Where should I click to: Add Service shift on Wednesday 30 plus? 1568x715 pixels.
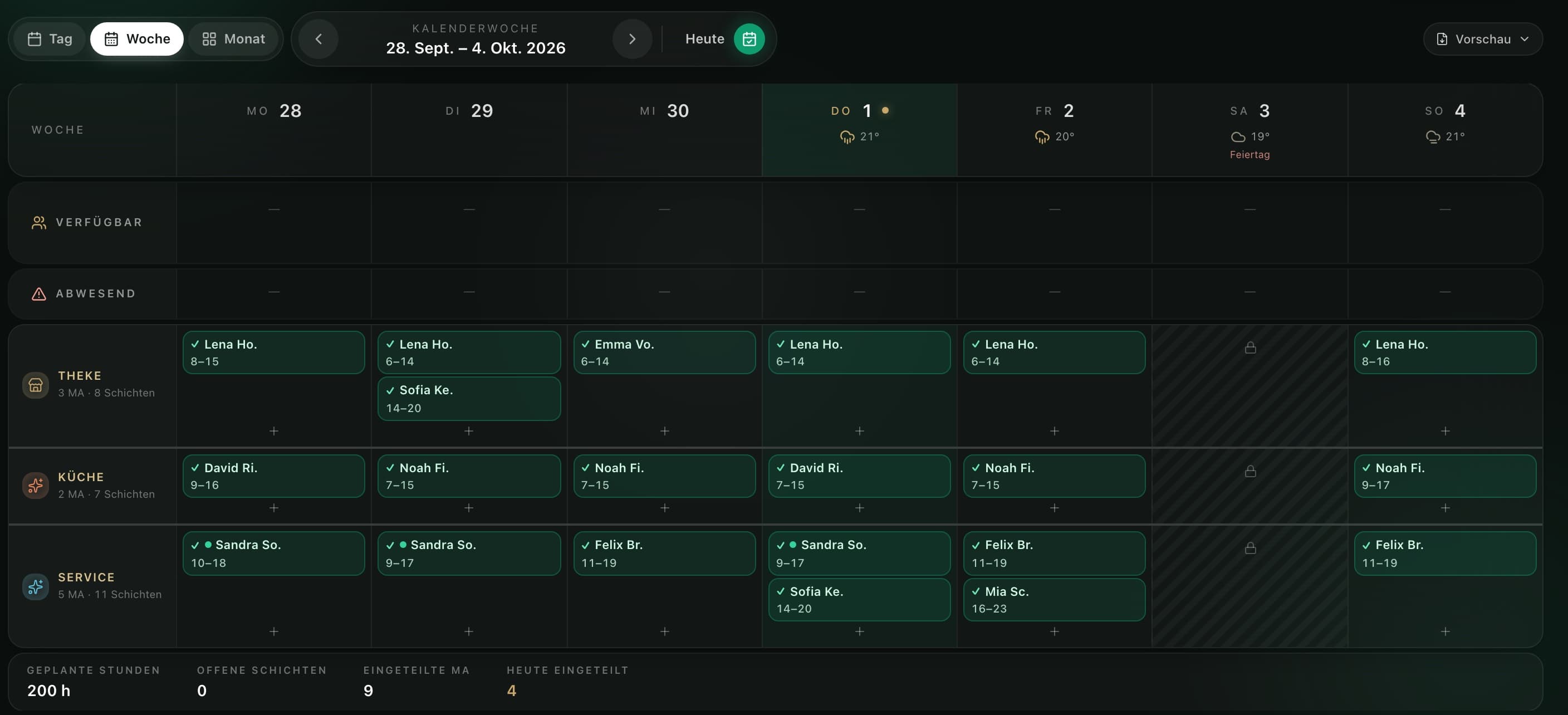[665, 631]
